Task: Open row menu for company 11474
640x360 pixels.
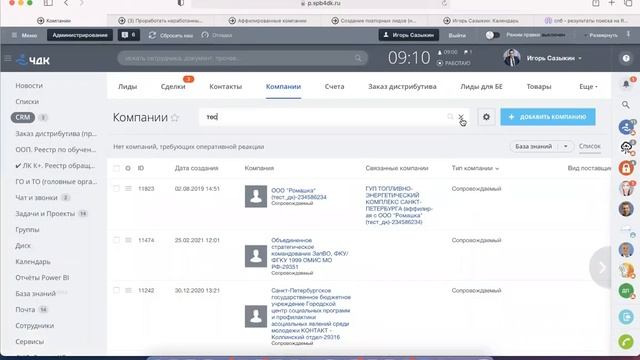Action: (x=128, y=240)
